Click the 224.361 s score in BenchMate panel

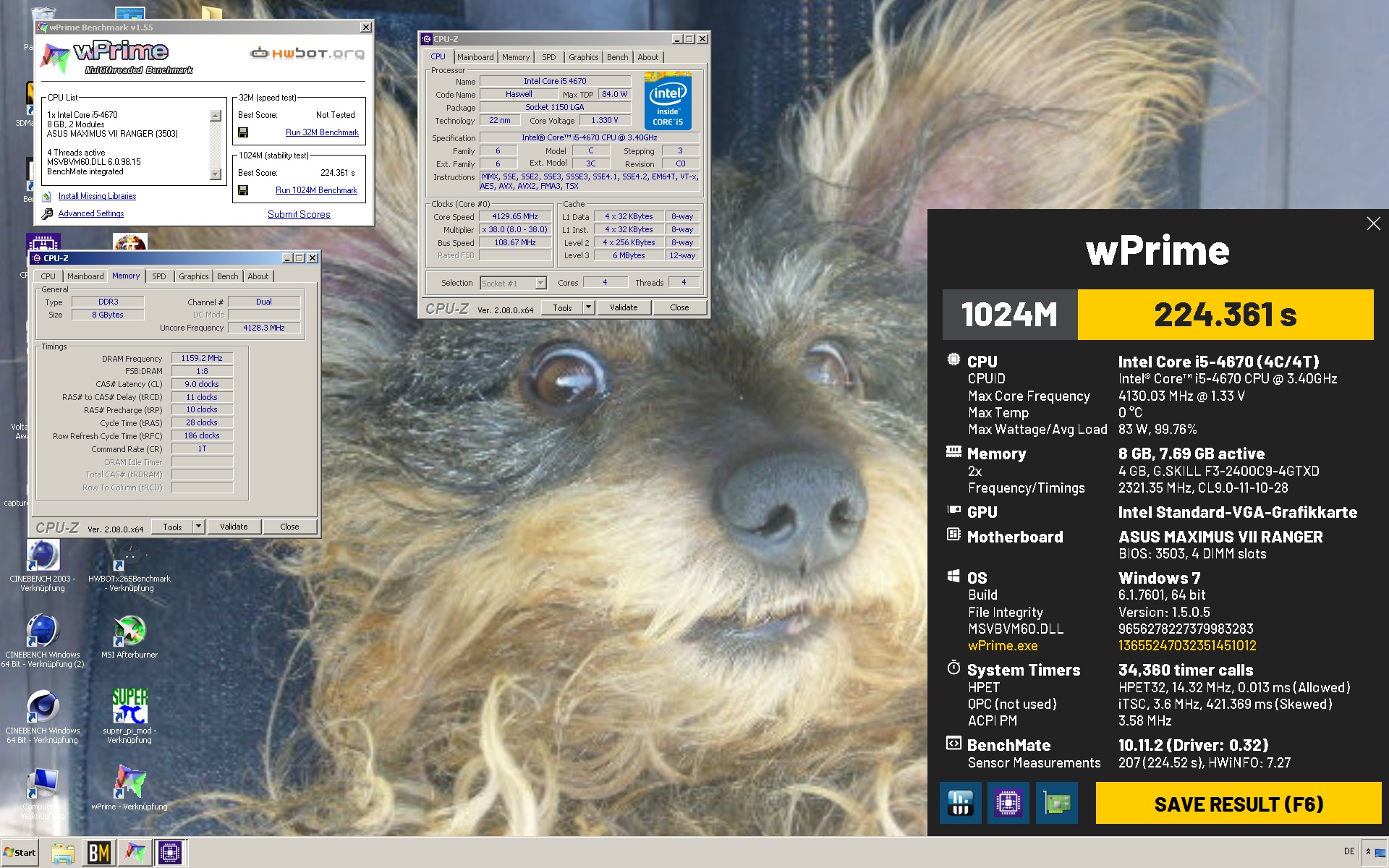(1226, 315)
